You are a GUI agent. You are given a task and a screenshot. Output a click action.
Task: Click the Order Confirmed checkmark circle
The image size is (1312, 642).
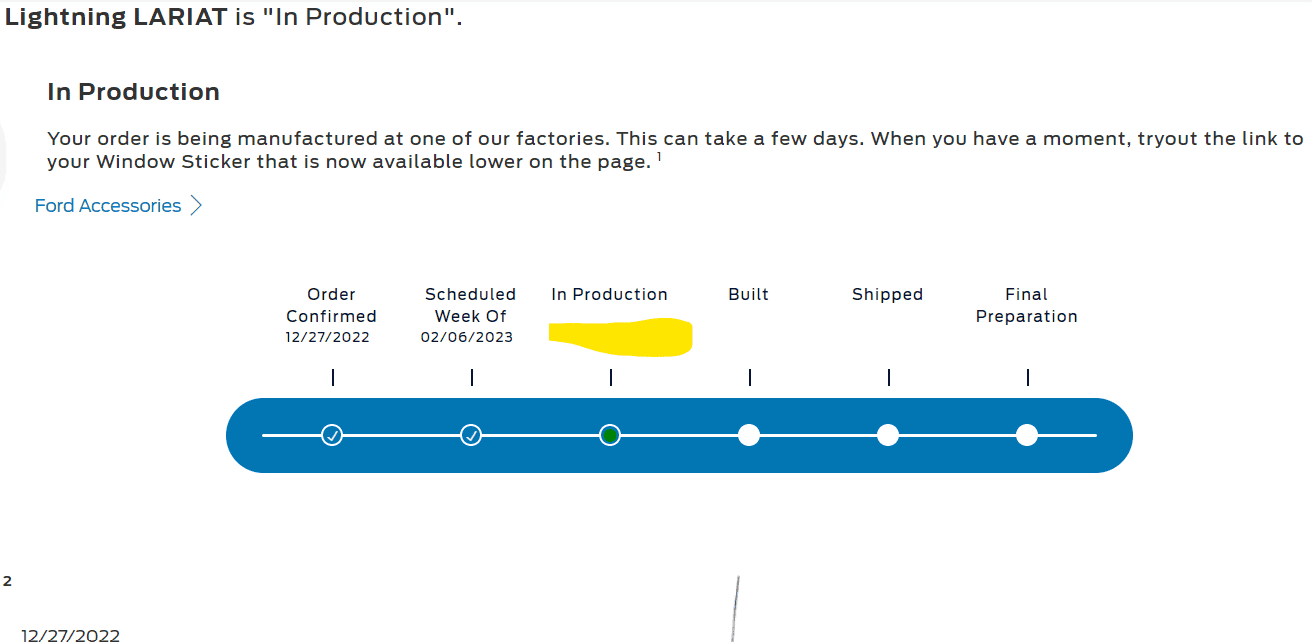click(332, 435)
